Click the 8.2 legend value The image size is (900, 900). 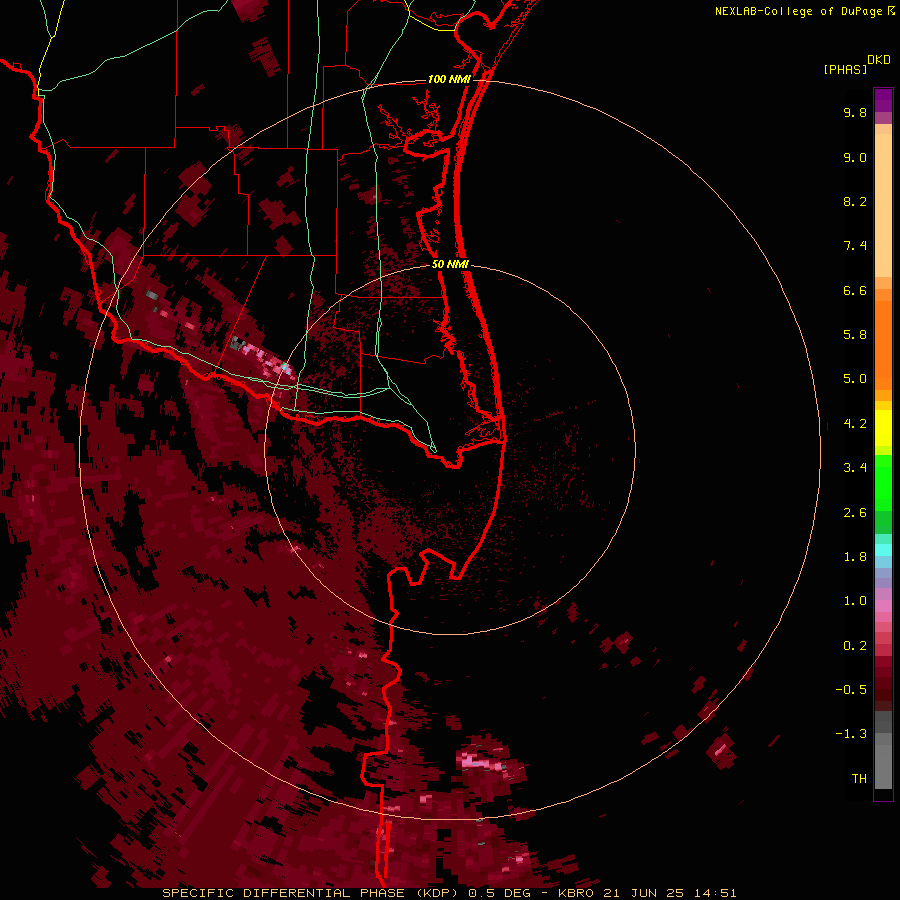coord(855,201)
